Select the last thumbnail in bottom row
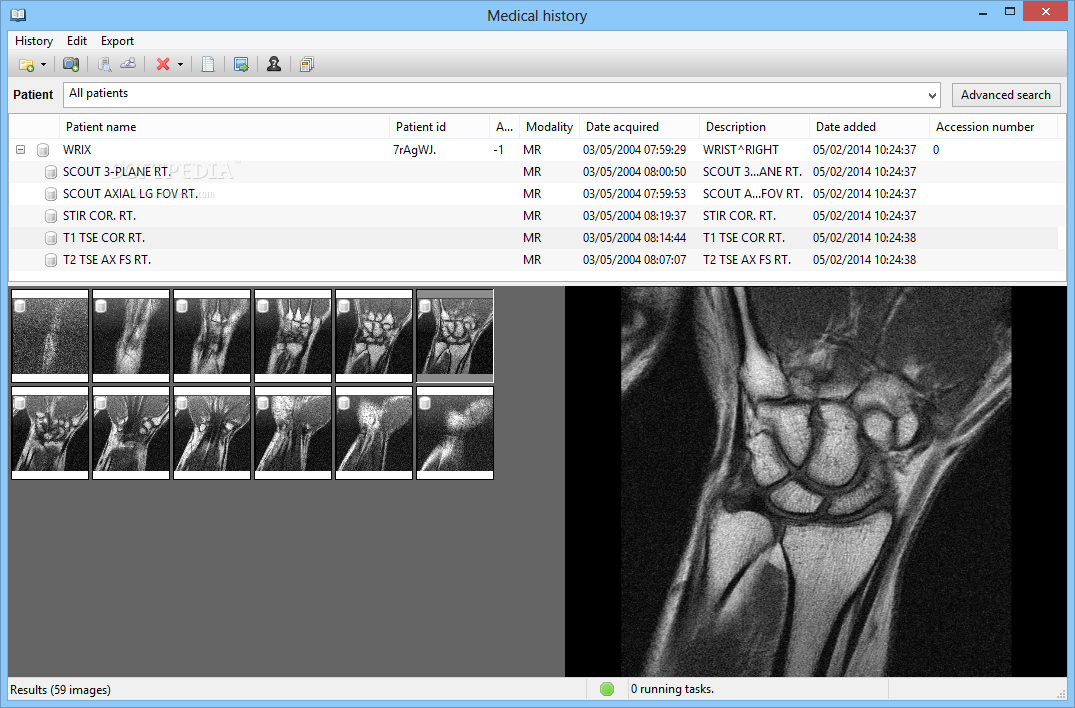1075x708 pixels. click(455, 433)
